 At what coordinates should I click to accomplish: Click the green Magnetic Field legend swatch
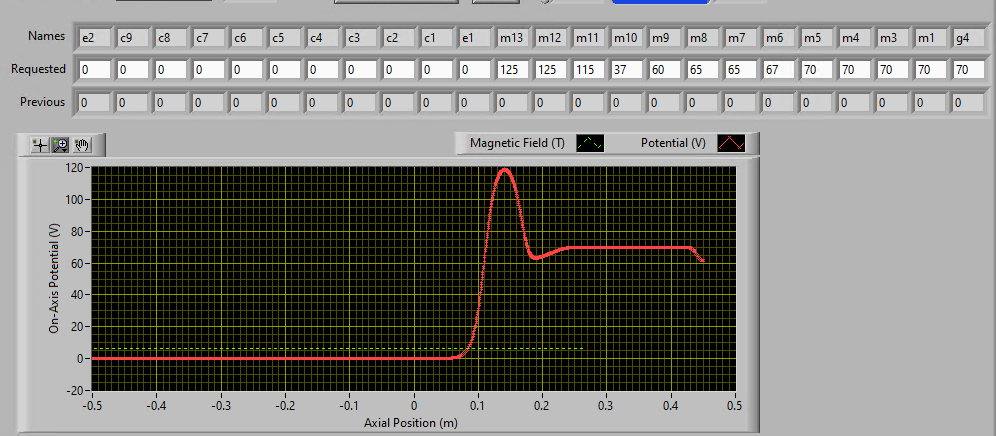[590, 143]
